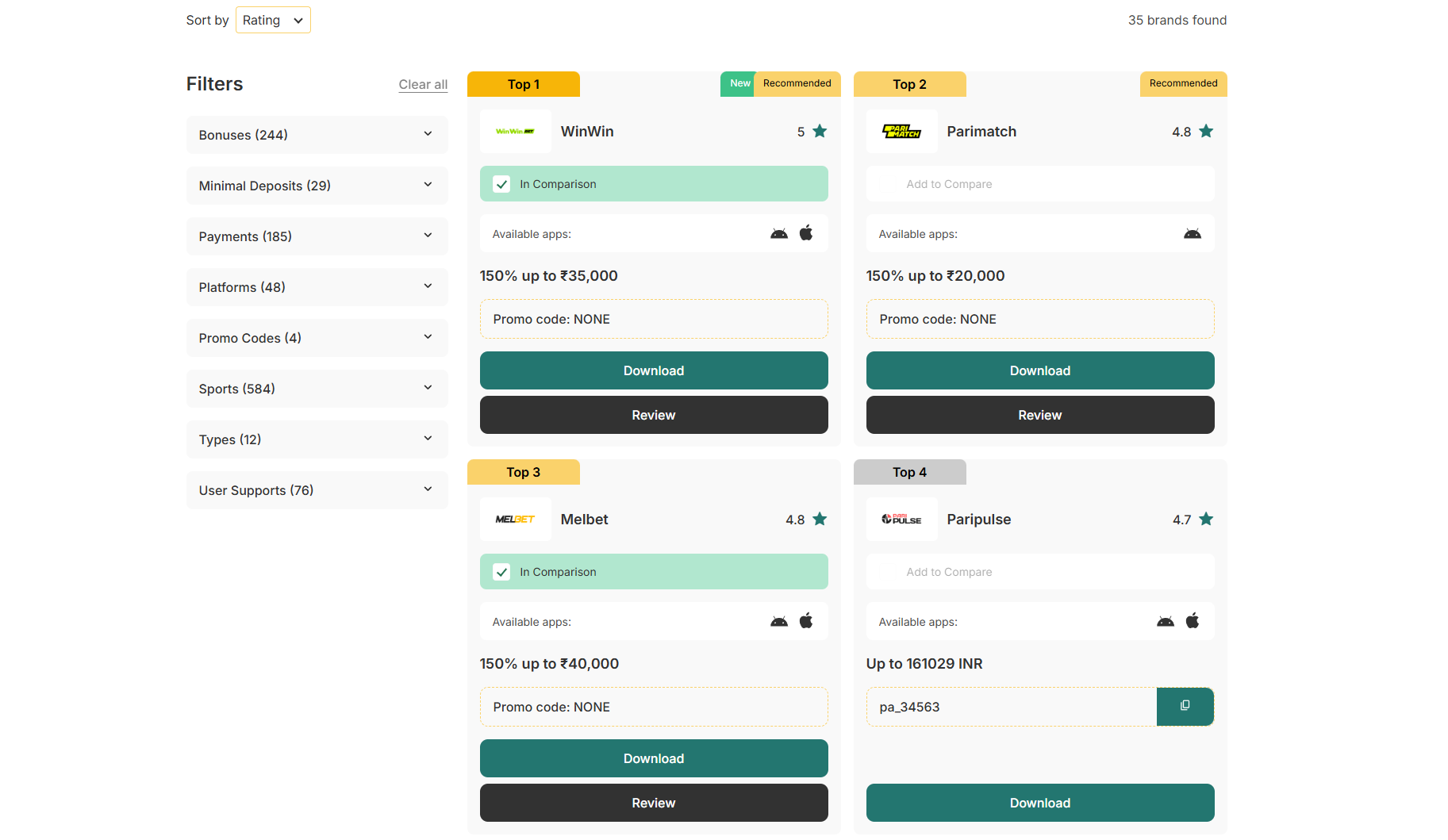Open the Sort by Rating dropdown

(x=273, y=20)
